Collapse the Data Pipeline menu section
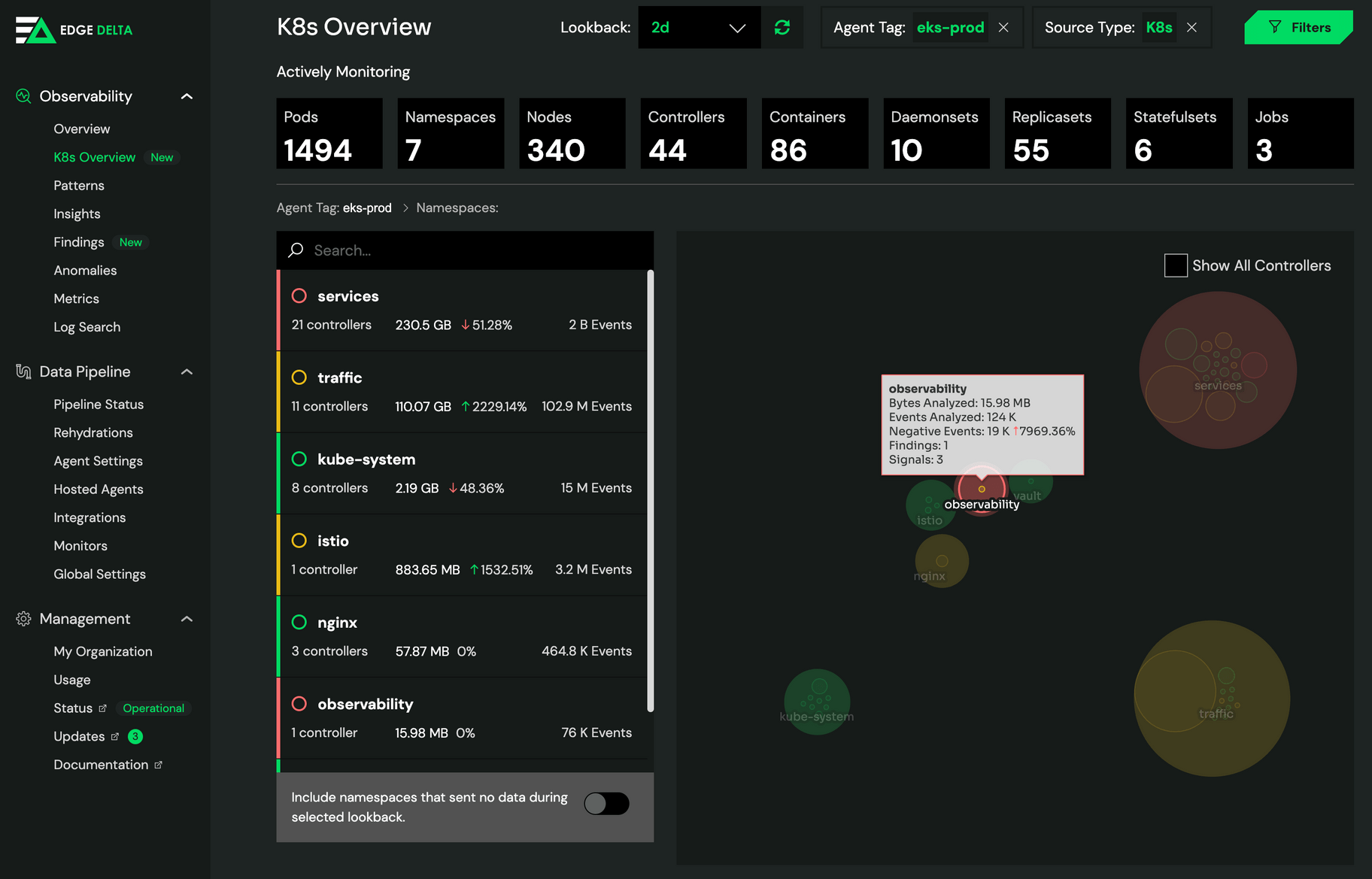 (187, 371)
